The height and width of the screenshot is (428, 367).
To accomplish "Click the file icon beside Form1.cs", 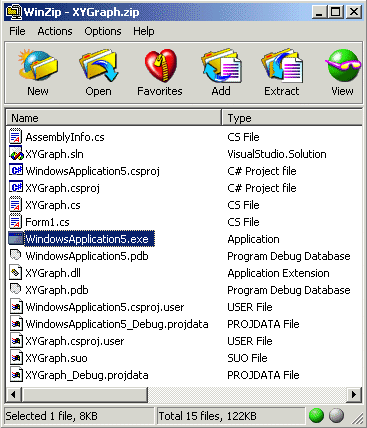I will point(16,222).
